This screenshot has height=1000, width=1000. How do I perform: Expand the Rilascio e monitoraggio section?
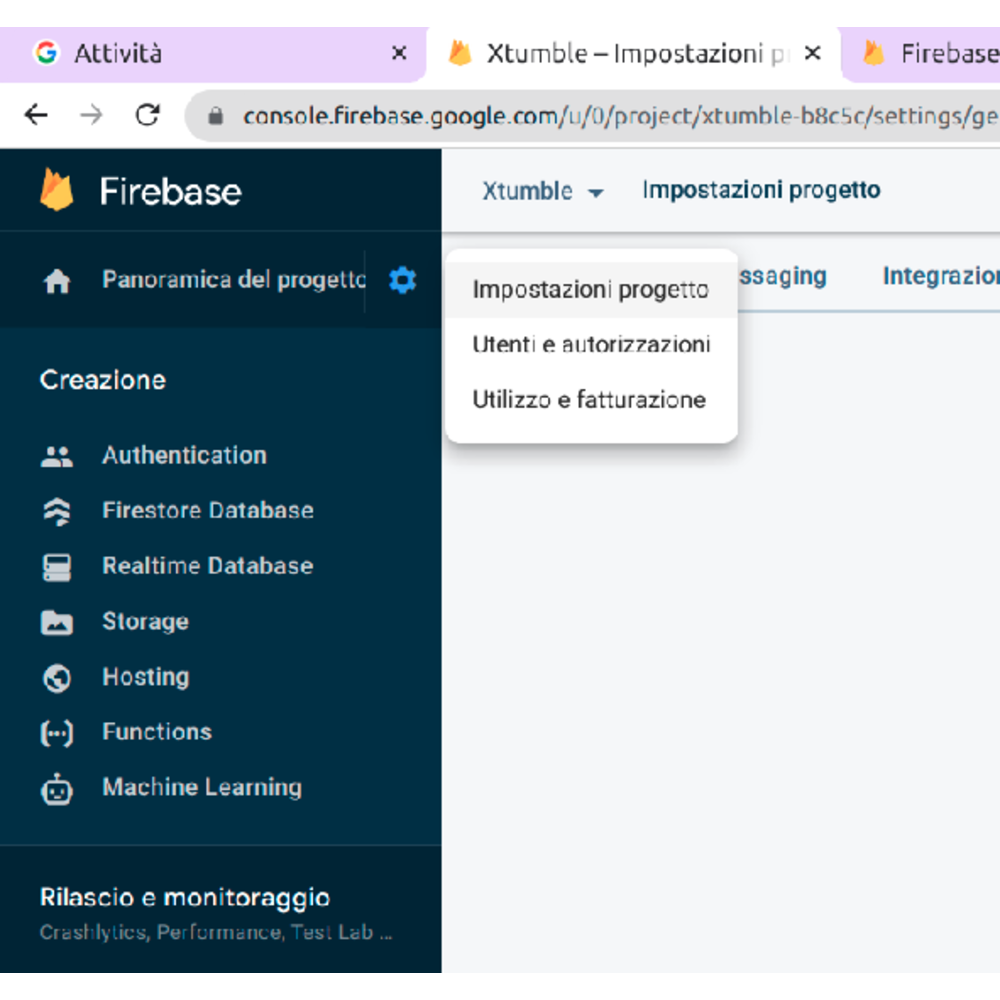tap(185, 897)
